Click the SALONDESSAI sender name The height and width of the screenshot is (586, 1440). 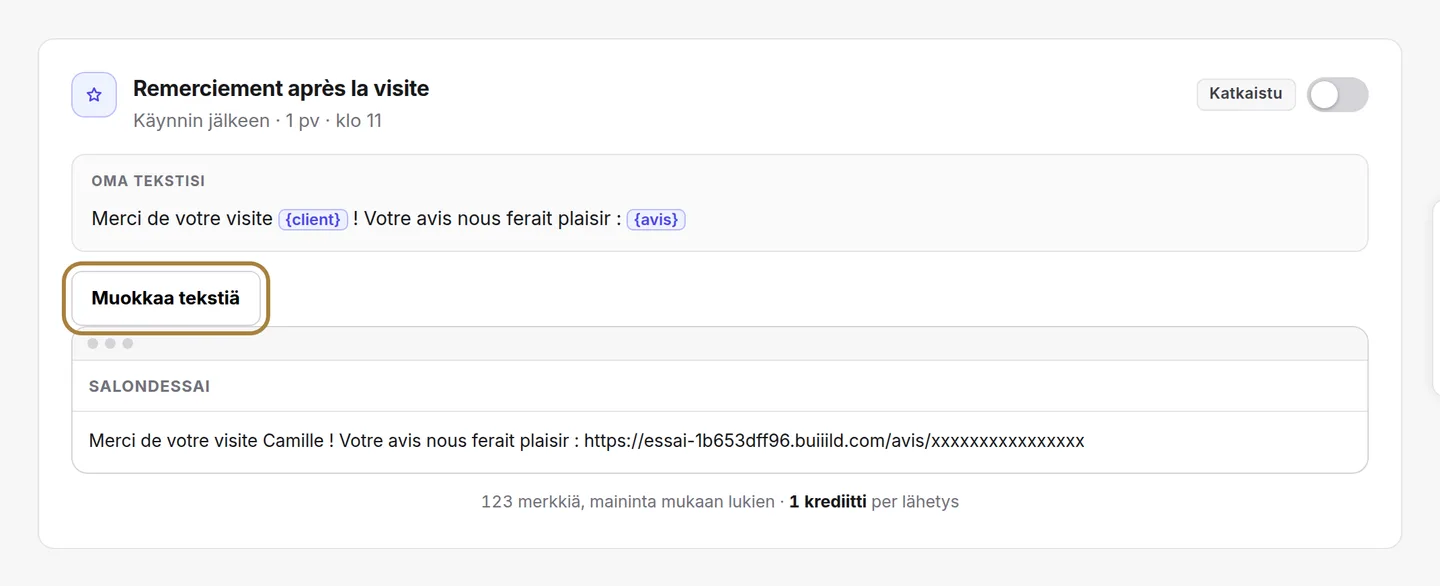tap(150, 386)
